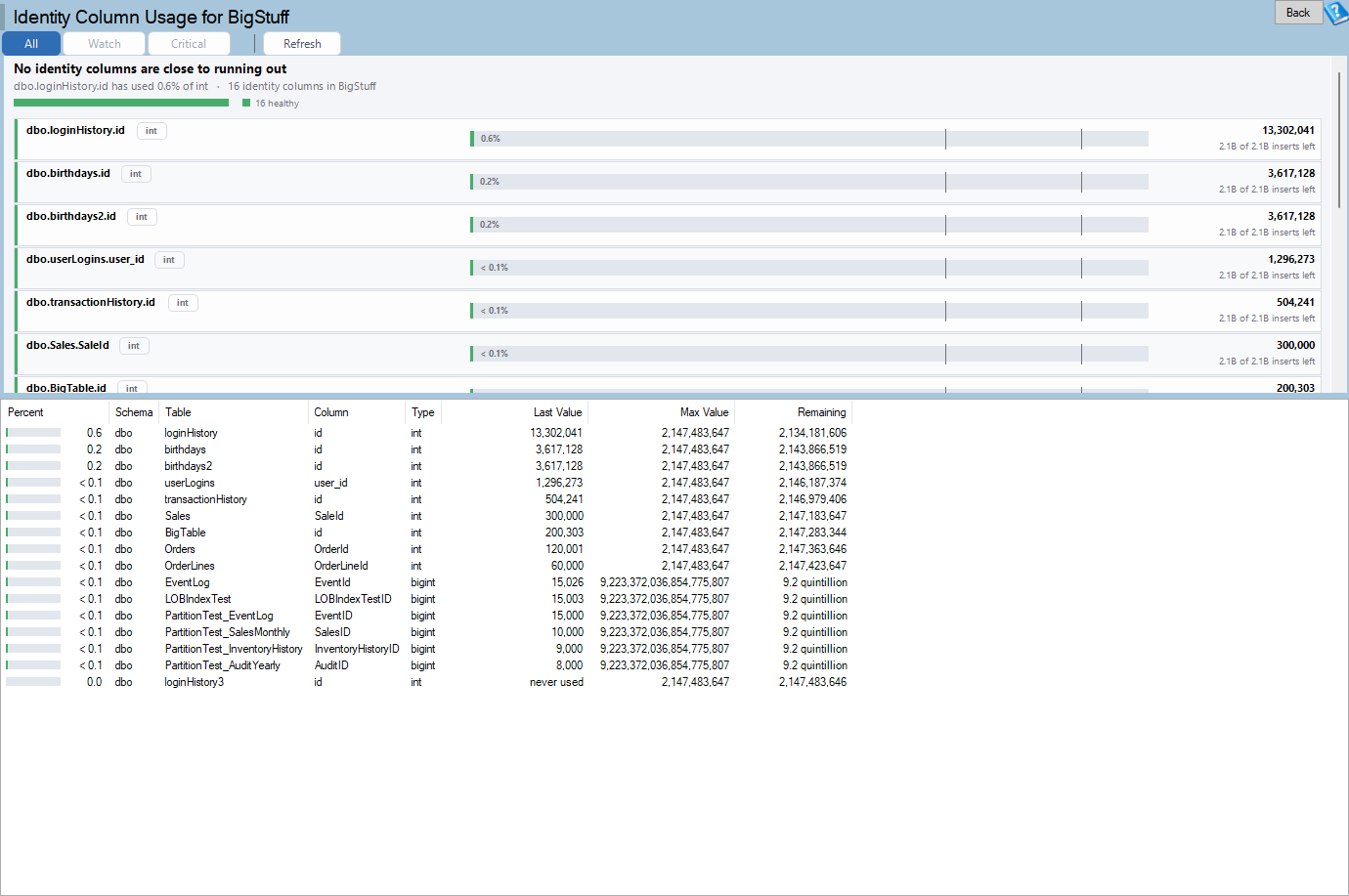Click the Back button
Viewport: 1349px width, 896px height.
[1298, 13]
